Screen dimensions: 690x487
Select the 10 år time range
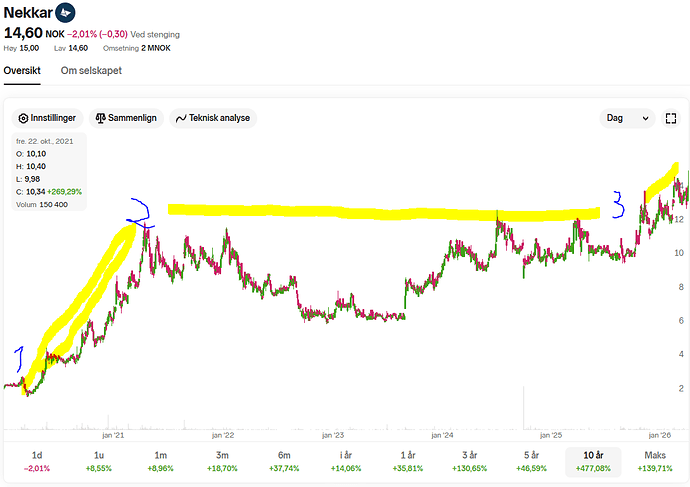tap(593, 461)
